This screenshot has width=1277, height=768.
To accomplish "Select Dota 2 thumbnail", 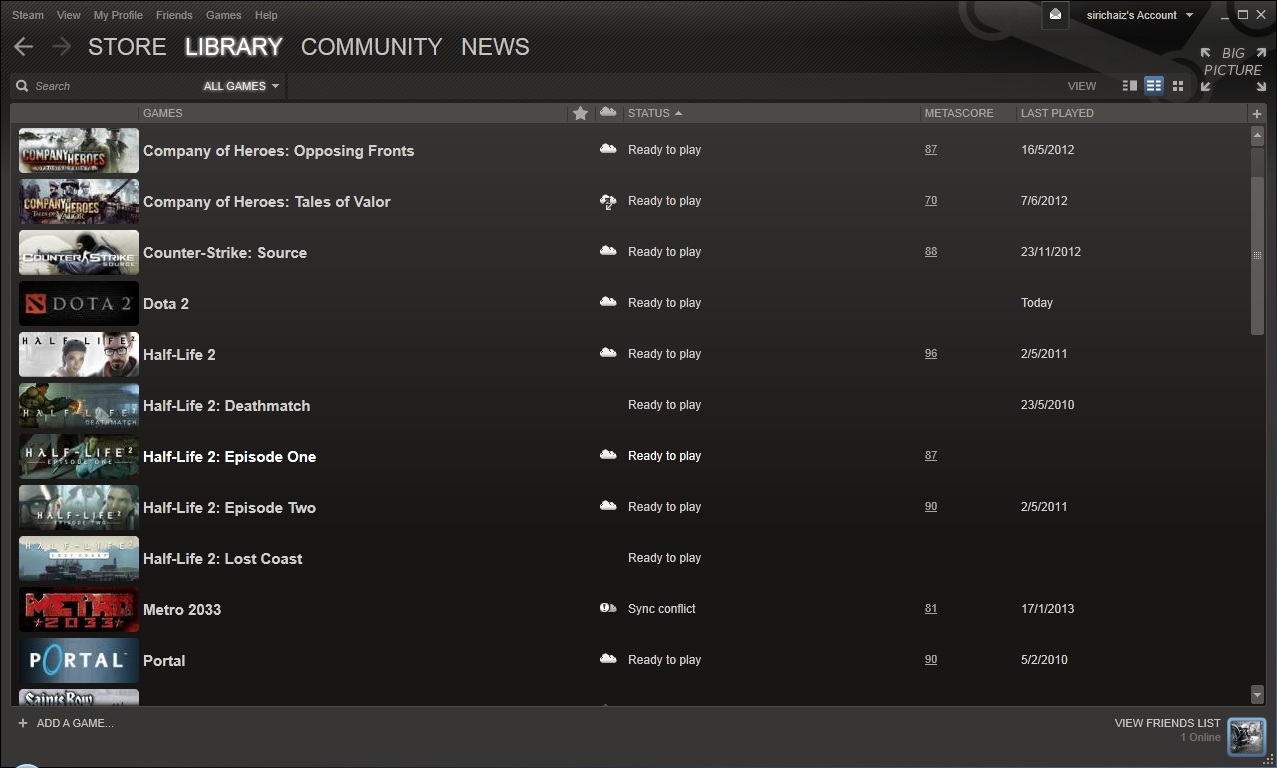I will 79,303.
